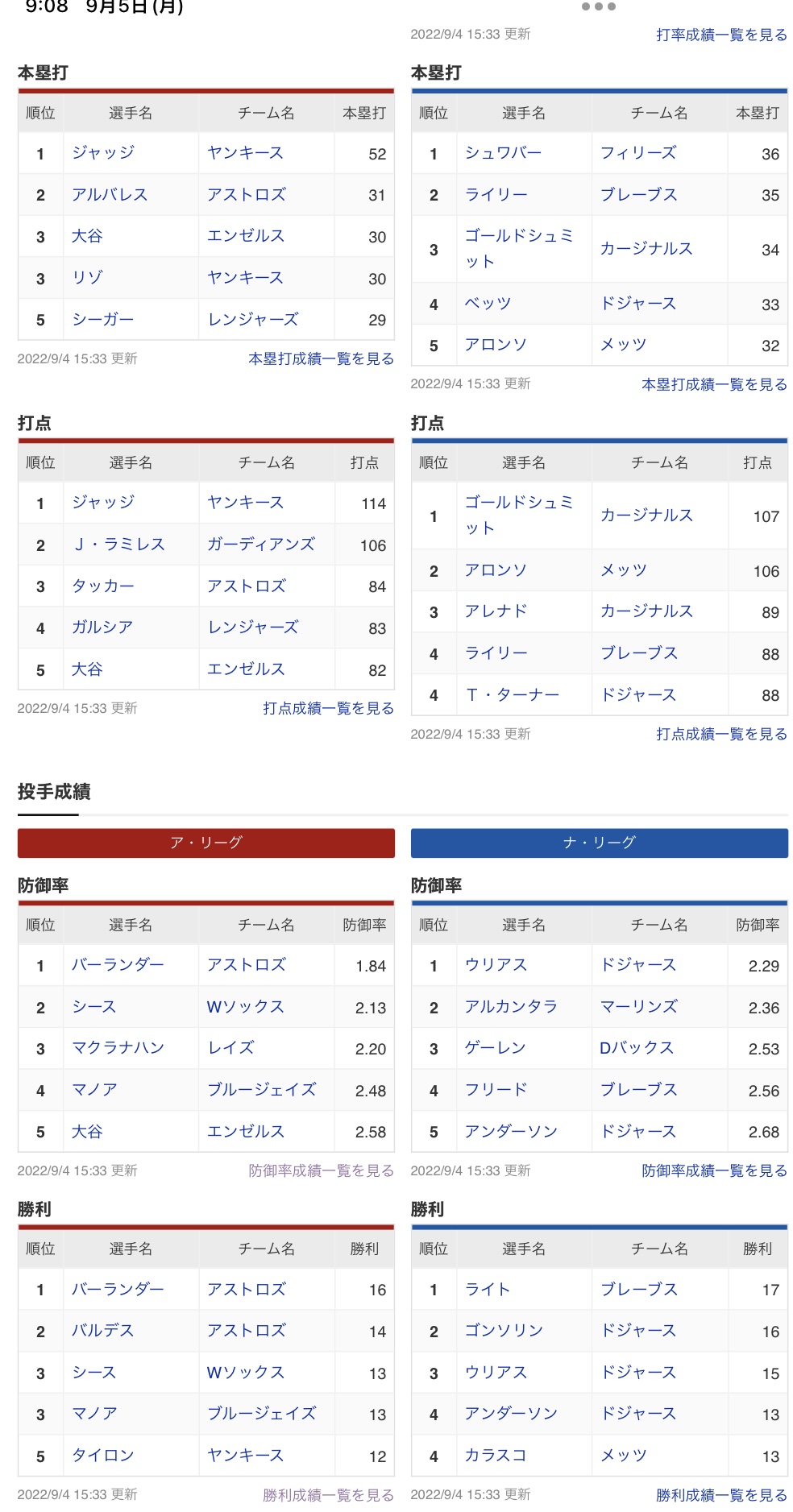Open player ジャッジ in home run table
Screen dimensions: 793x1512
[x=103, y=153]
